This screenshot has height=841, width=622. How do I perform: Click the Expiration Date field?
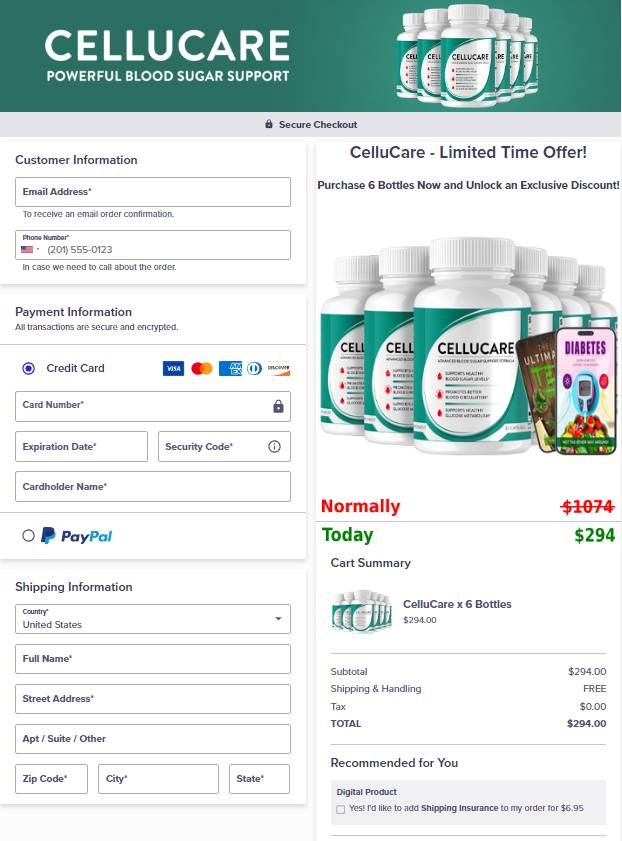[x=82, y=446]
